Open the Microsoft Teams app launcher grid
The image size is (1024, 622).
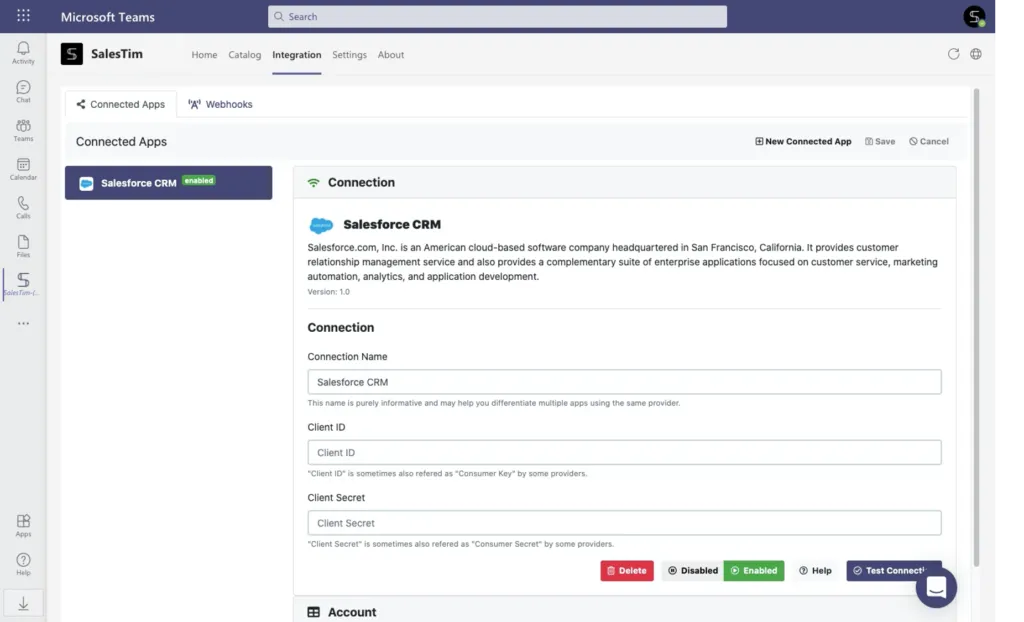24,15
